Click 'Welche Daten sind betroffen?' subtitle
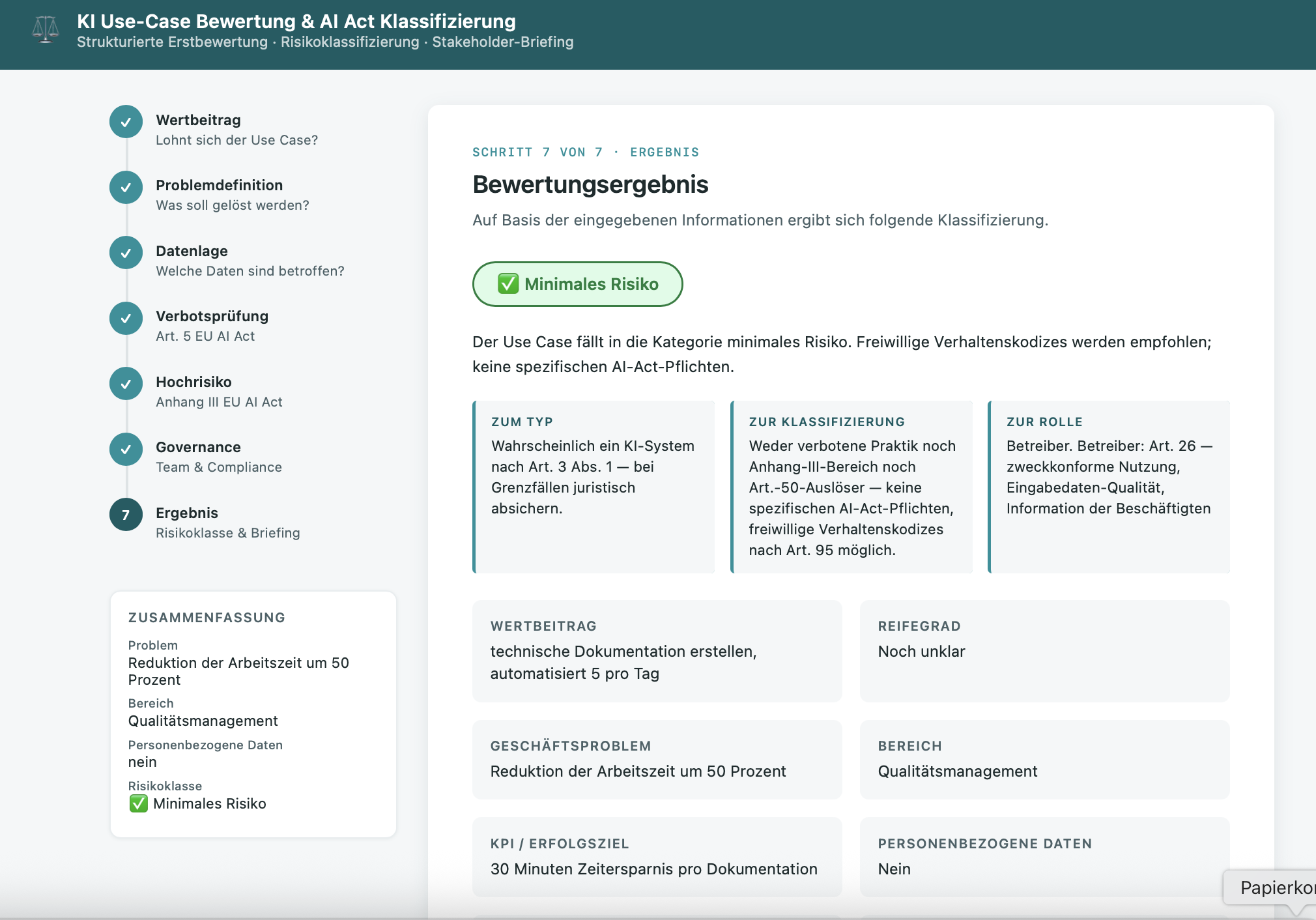Image resolution: width=1316 pixels, height=920 pixels. pos(250,271)
